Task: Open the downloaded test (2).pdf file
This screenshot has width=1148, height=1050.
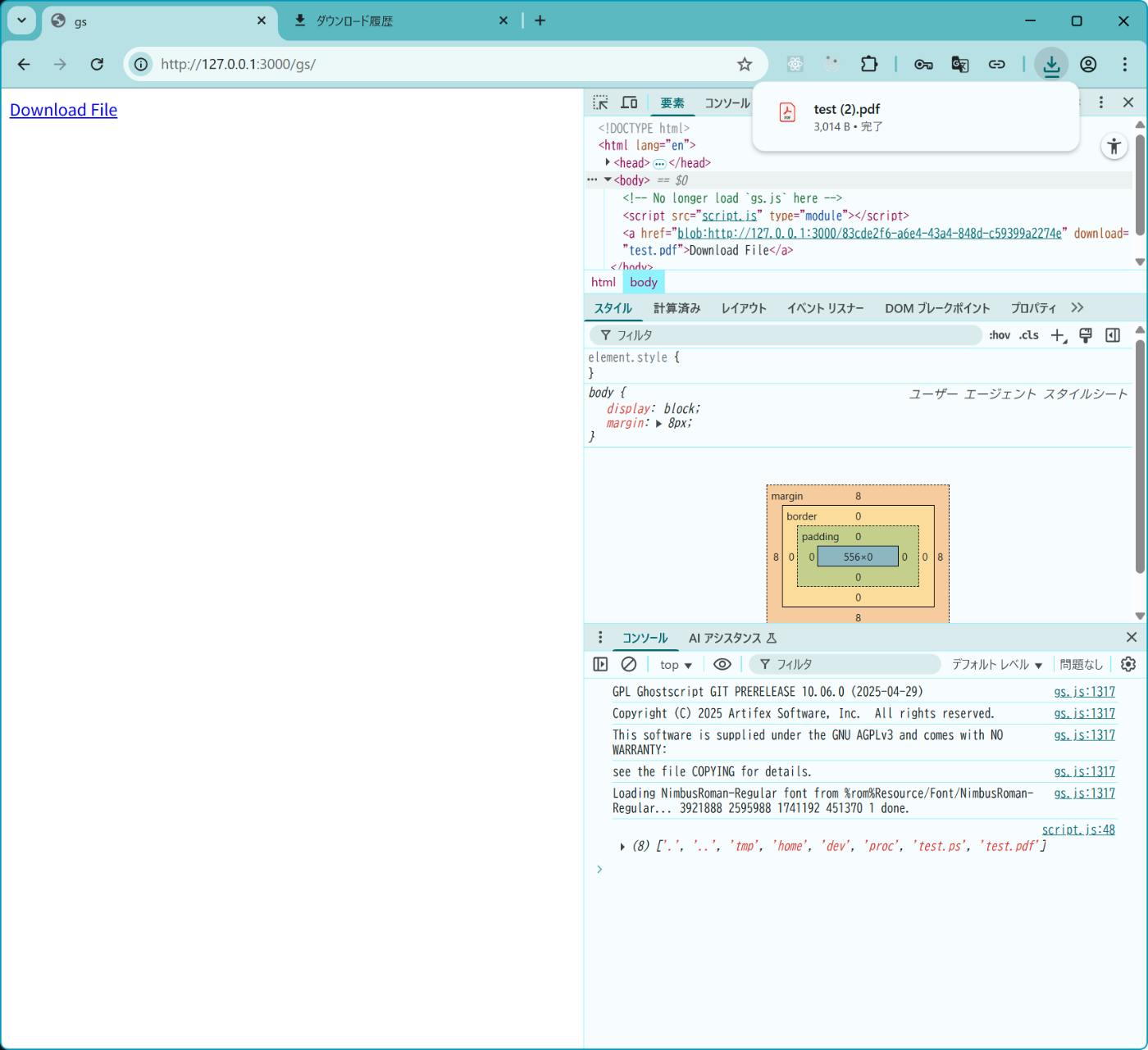Action: pyautogui.click(x=915, y=116)
